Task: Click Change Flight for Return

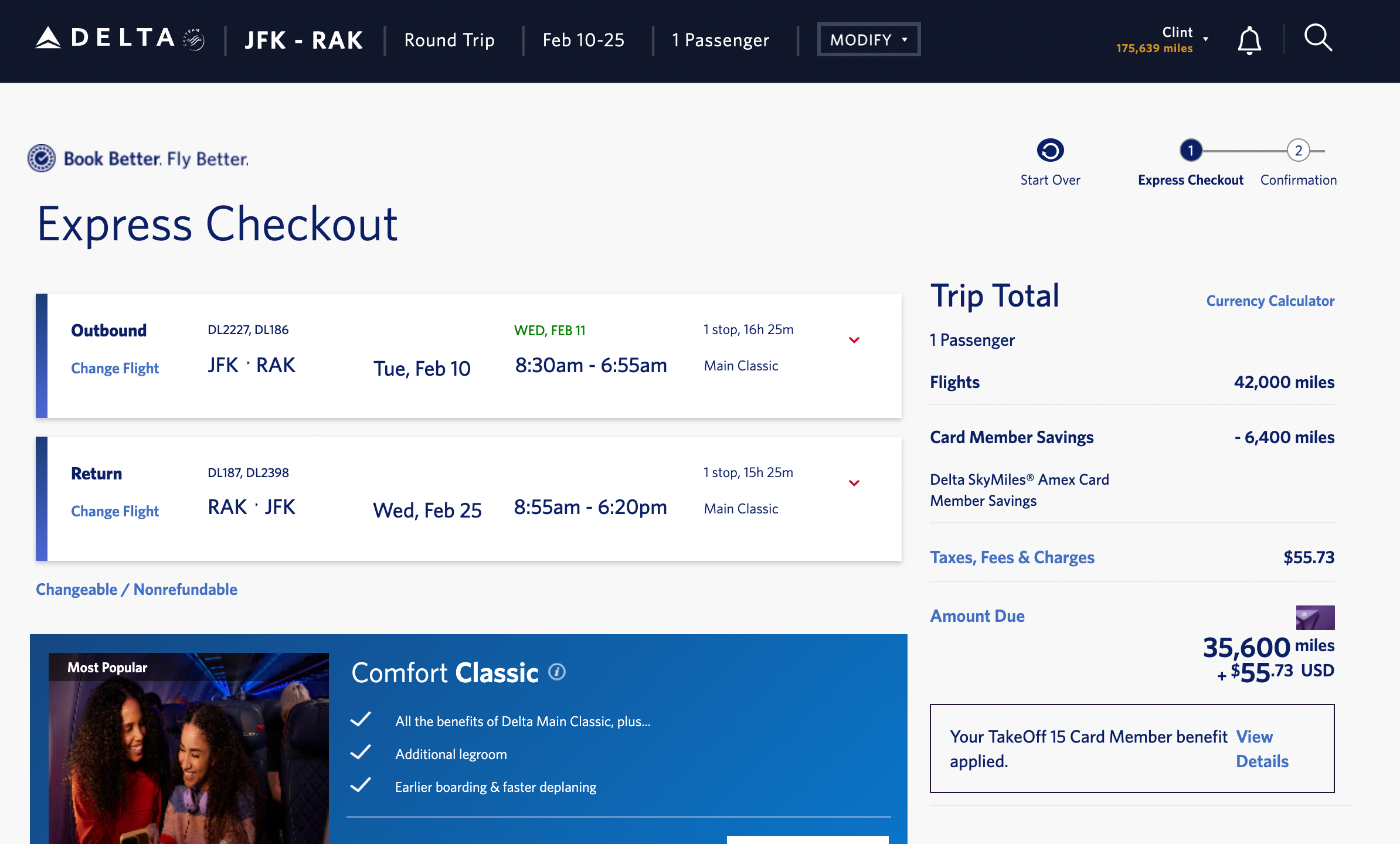Action: click(x=115, y=511)
